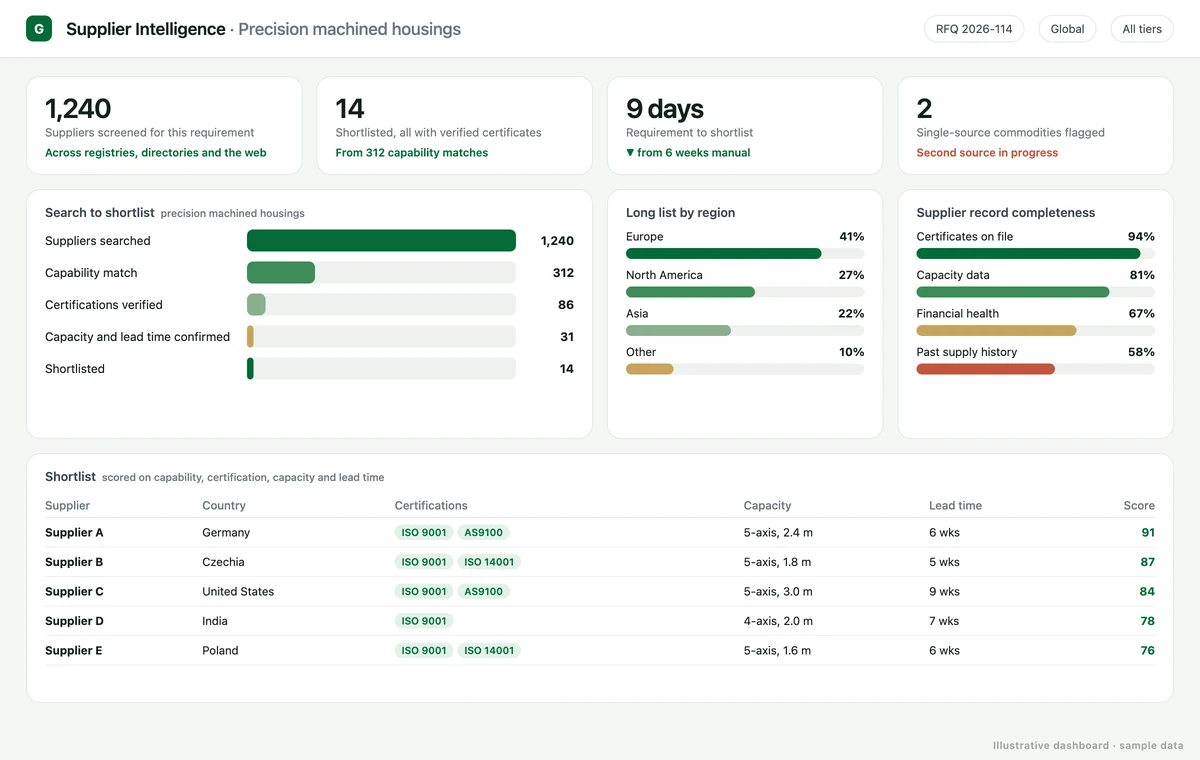Click the 312 capability match count
This screenshot has width=1200, height=760.
tap(563, 273)
